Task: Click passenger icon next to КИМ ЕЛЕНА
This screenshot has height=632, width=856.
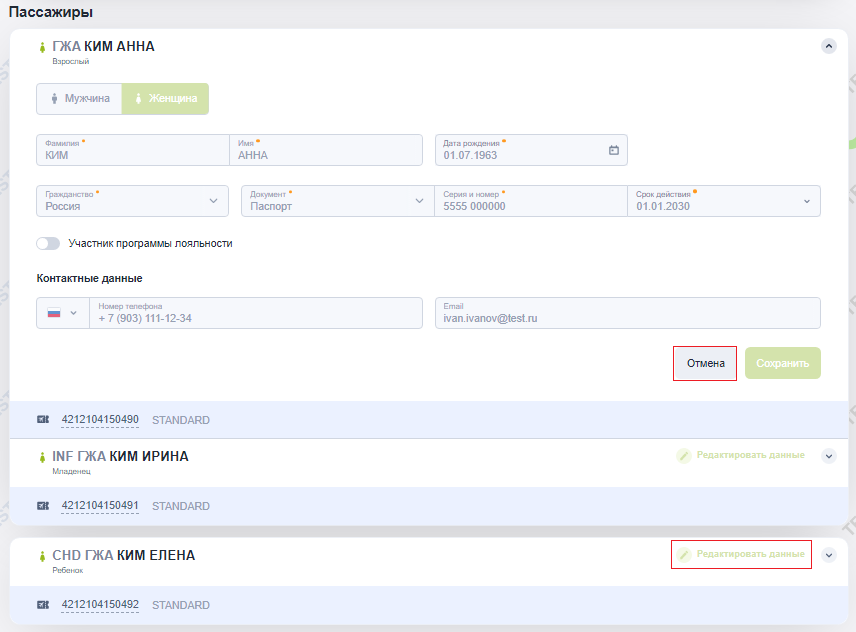Action: coord(42,556)
